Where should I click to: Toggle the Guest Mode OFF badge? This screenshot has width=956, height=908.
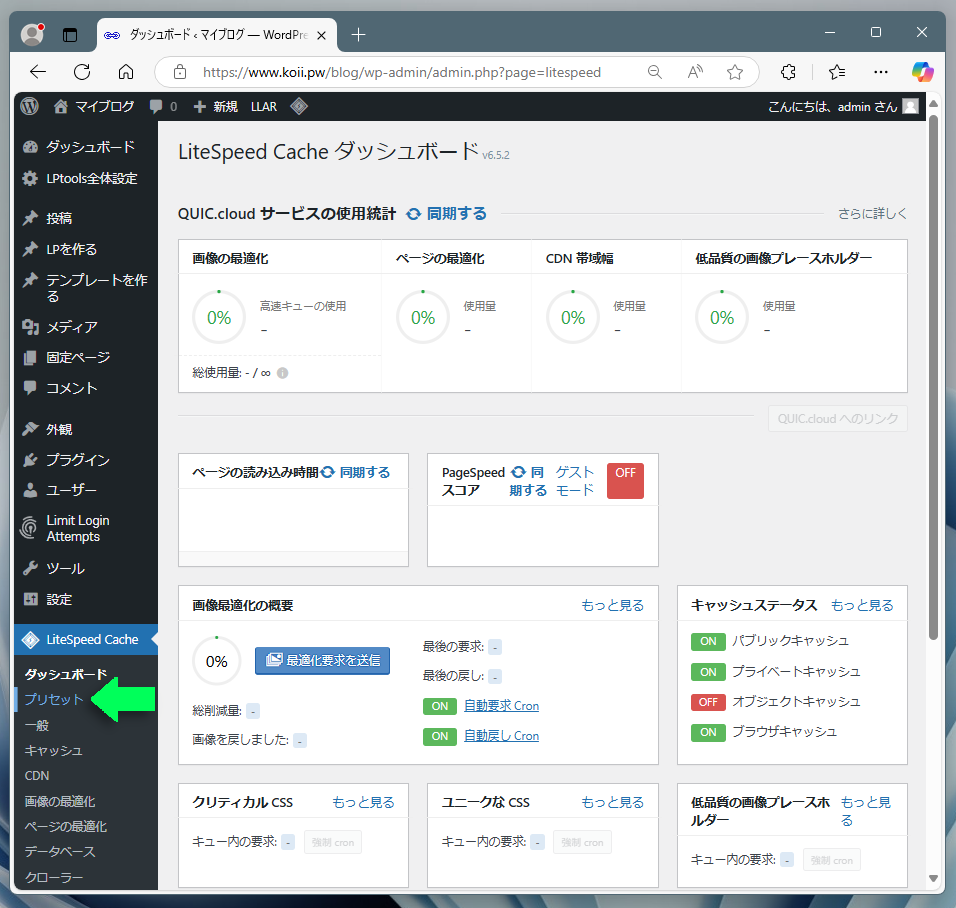click(625, 481)
